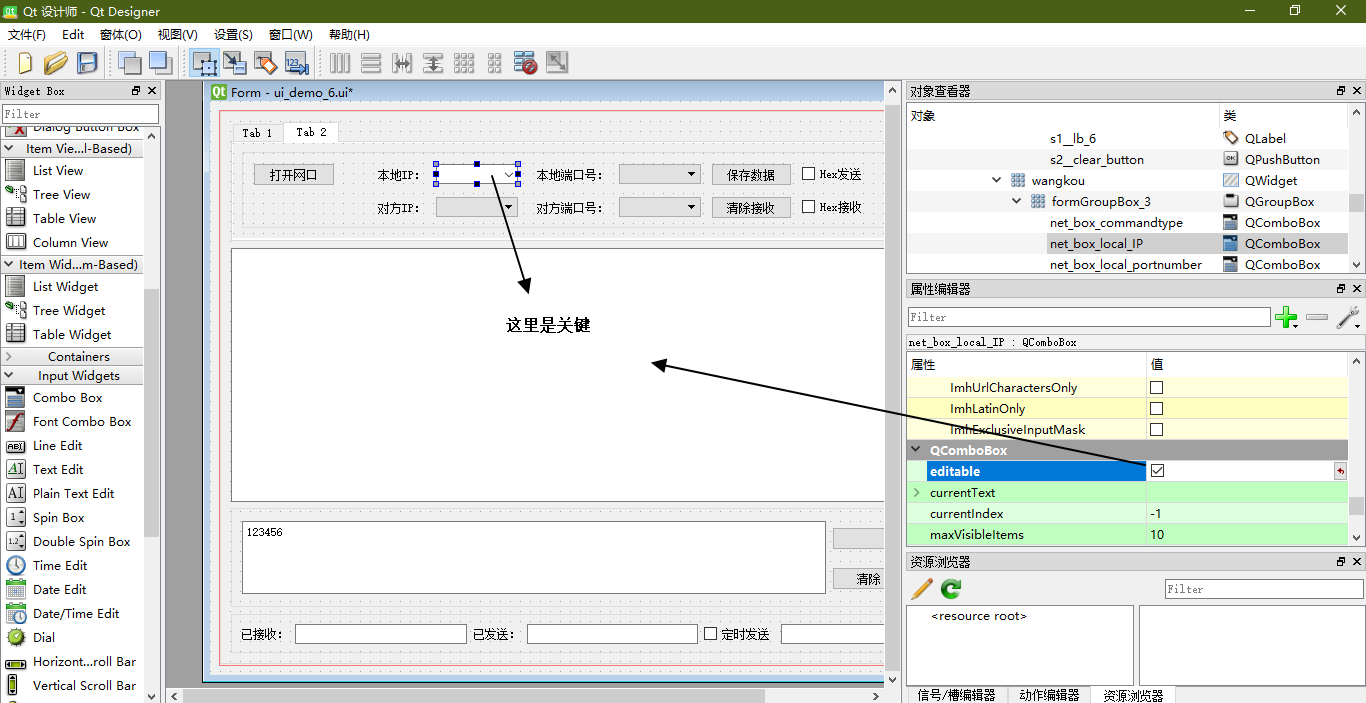Select the Edit Widgets mode icon

205,63
